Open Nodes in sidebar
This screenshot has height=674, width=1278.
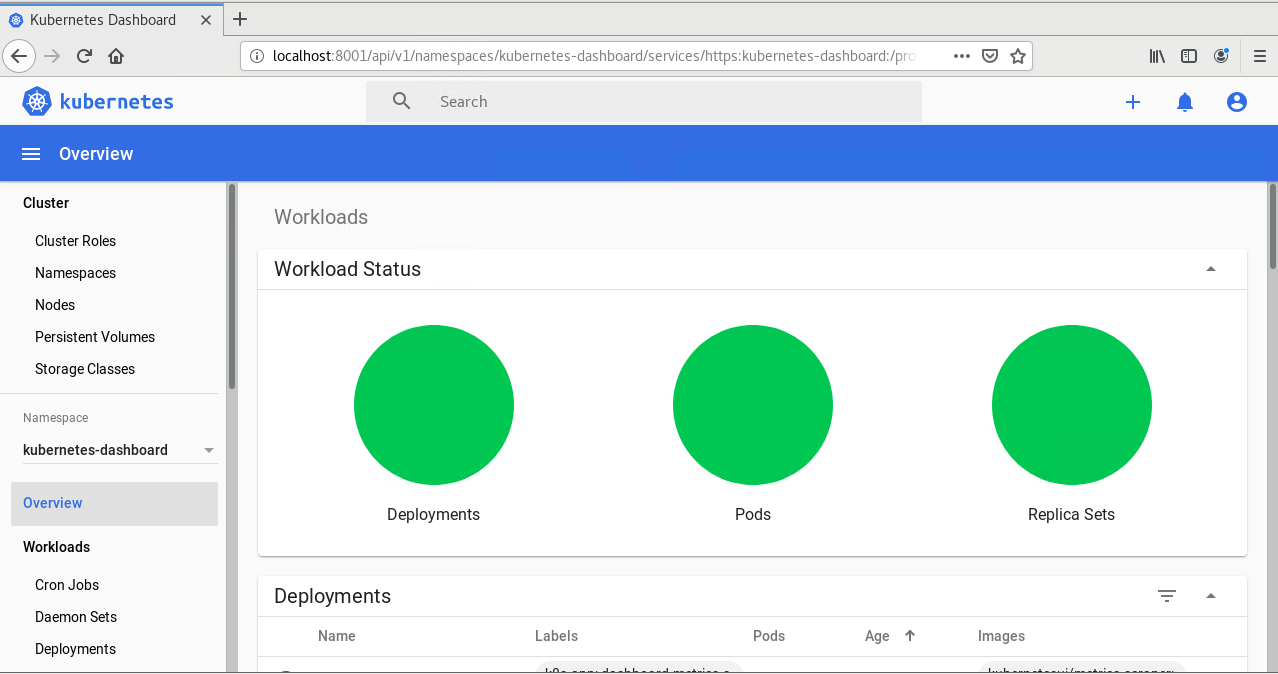pos(55,305)
